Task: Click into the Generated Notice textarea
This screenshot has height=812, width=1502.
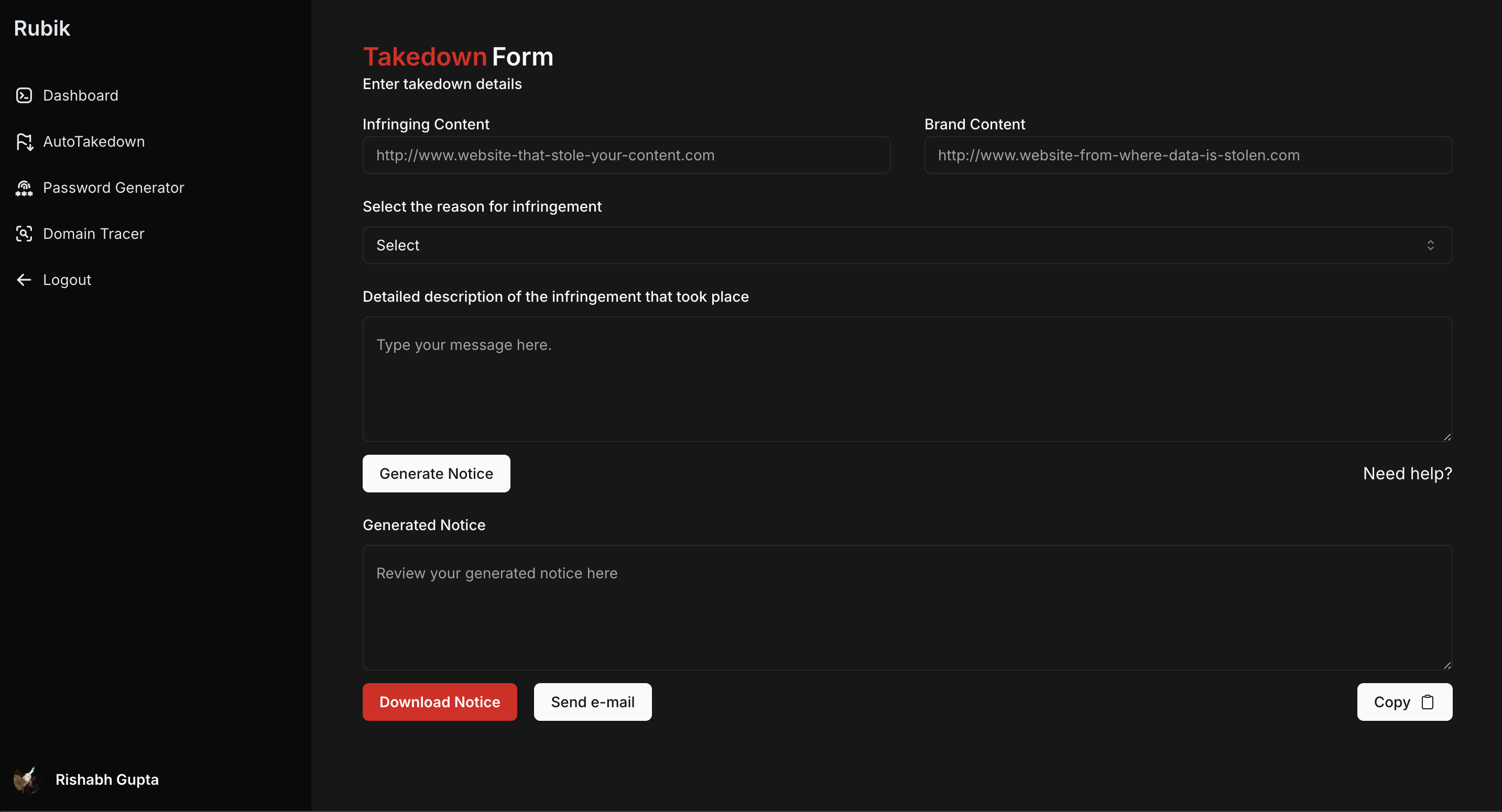Action: click(907, 608)
